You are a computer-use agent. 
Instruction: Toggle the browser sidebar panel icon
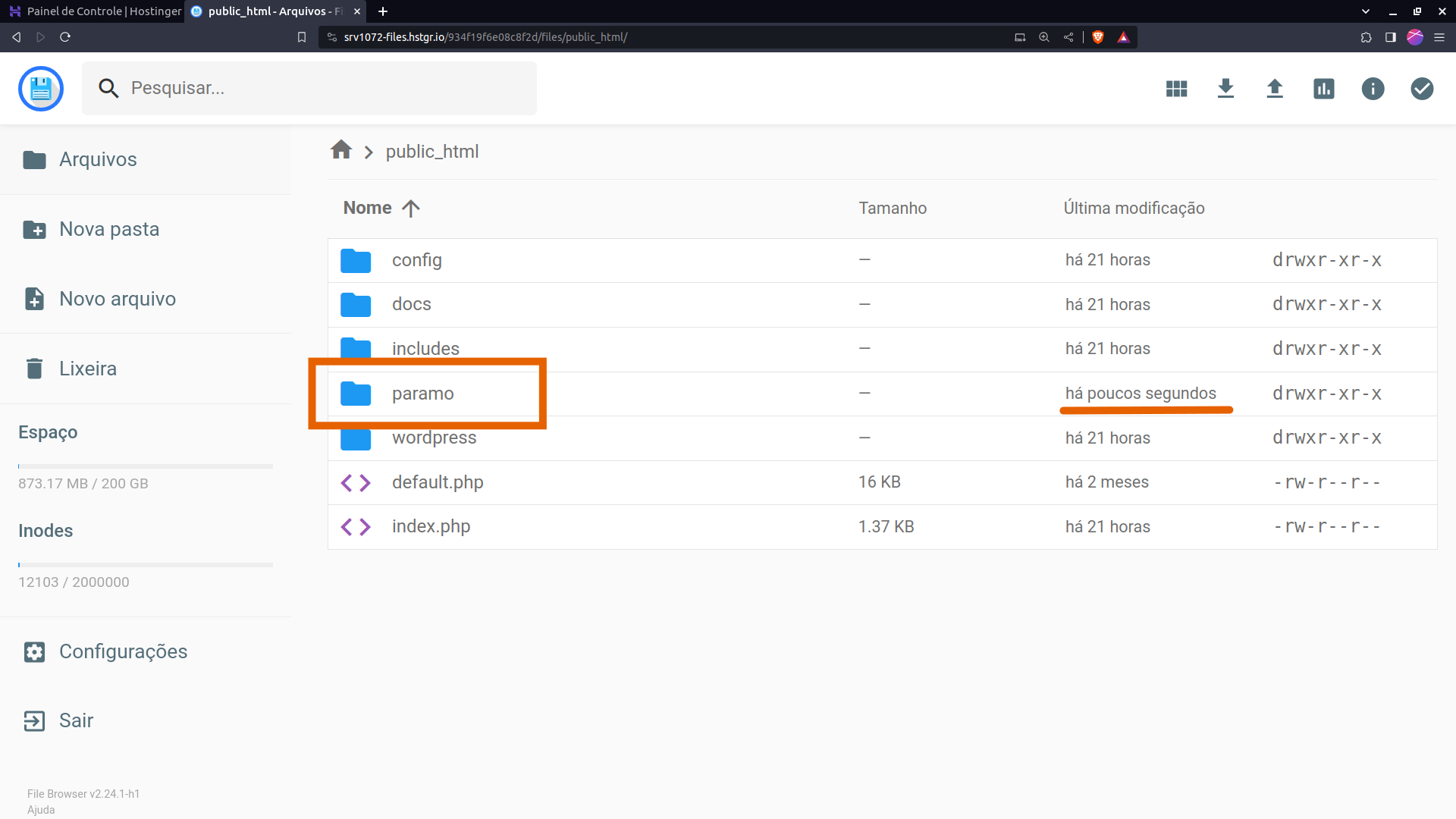point(1391,37)
